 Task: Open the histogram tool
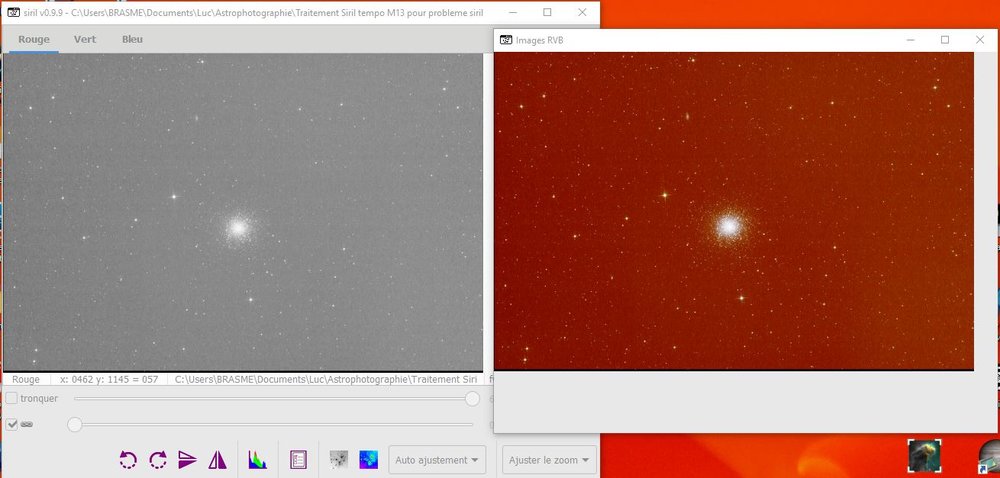point(257,460)
